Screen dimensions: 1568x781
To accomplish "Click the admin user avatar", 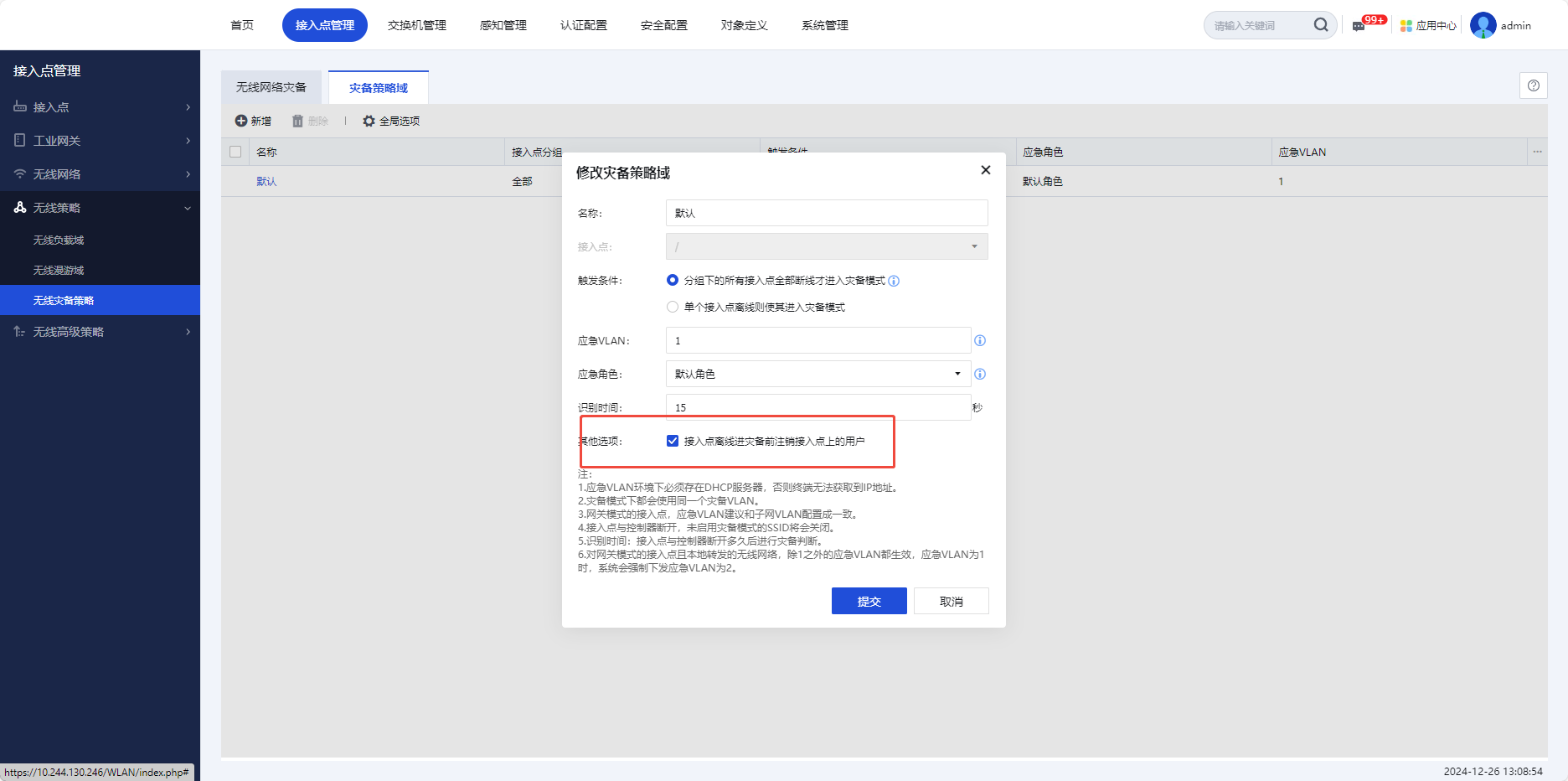I will click(x=1483, y=25).
